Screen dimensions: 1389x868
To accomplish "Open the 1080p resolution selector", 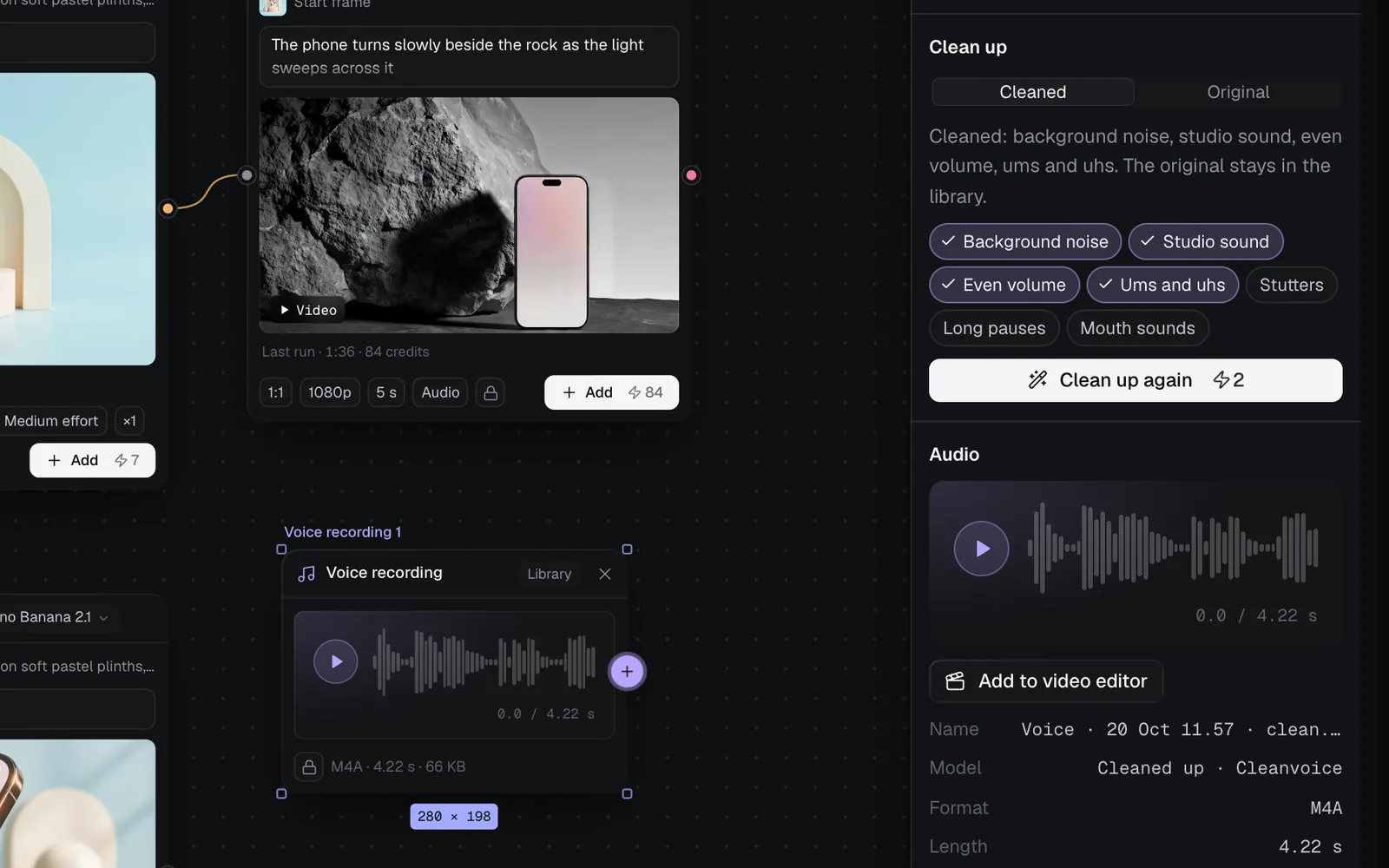I will 330,392.
